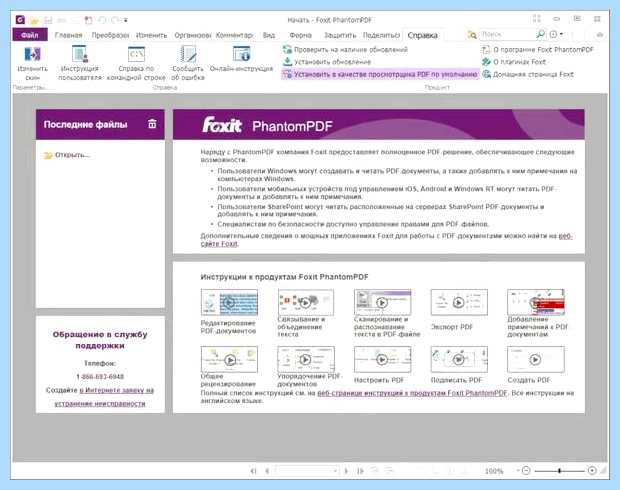Select the Справка ribbon tab

coord(422,35)
